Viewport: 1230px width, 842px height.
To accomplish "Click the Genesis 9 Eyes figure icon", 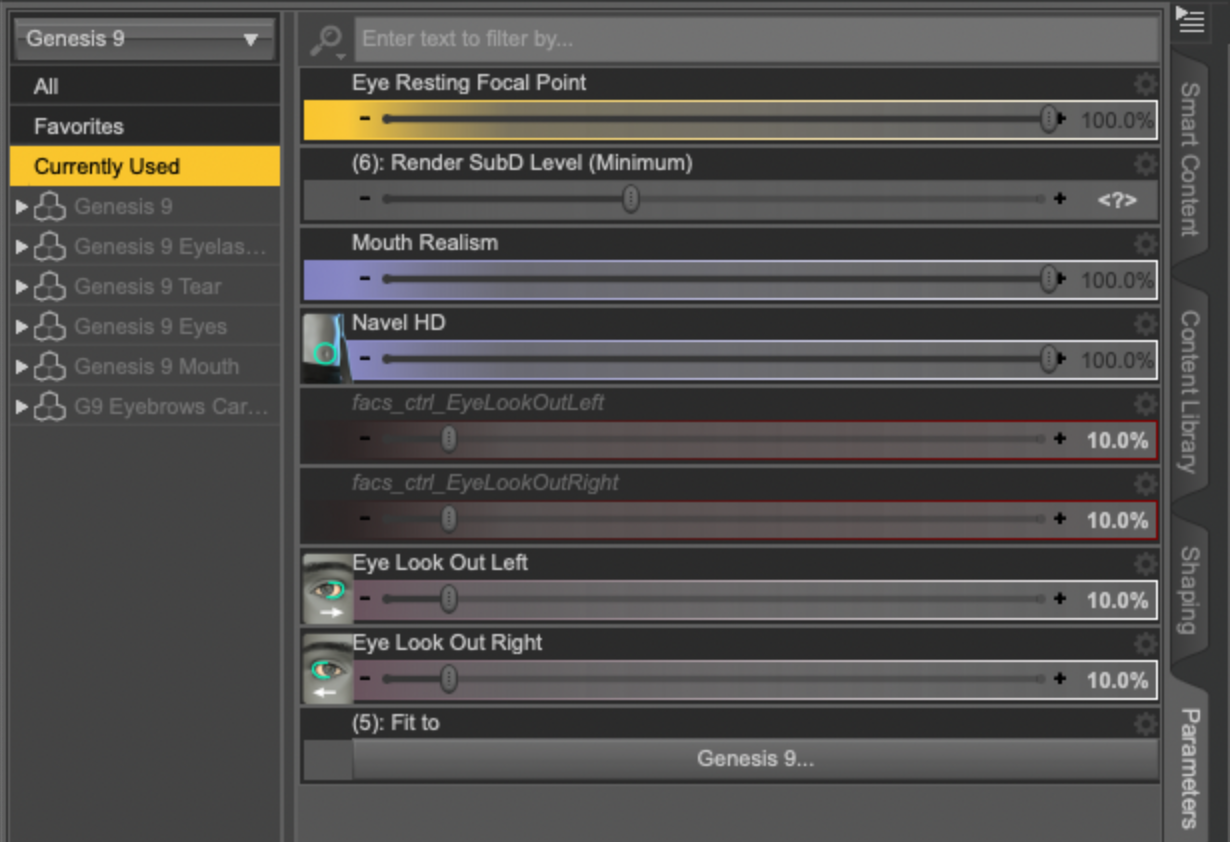I will click(50, 327).
